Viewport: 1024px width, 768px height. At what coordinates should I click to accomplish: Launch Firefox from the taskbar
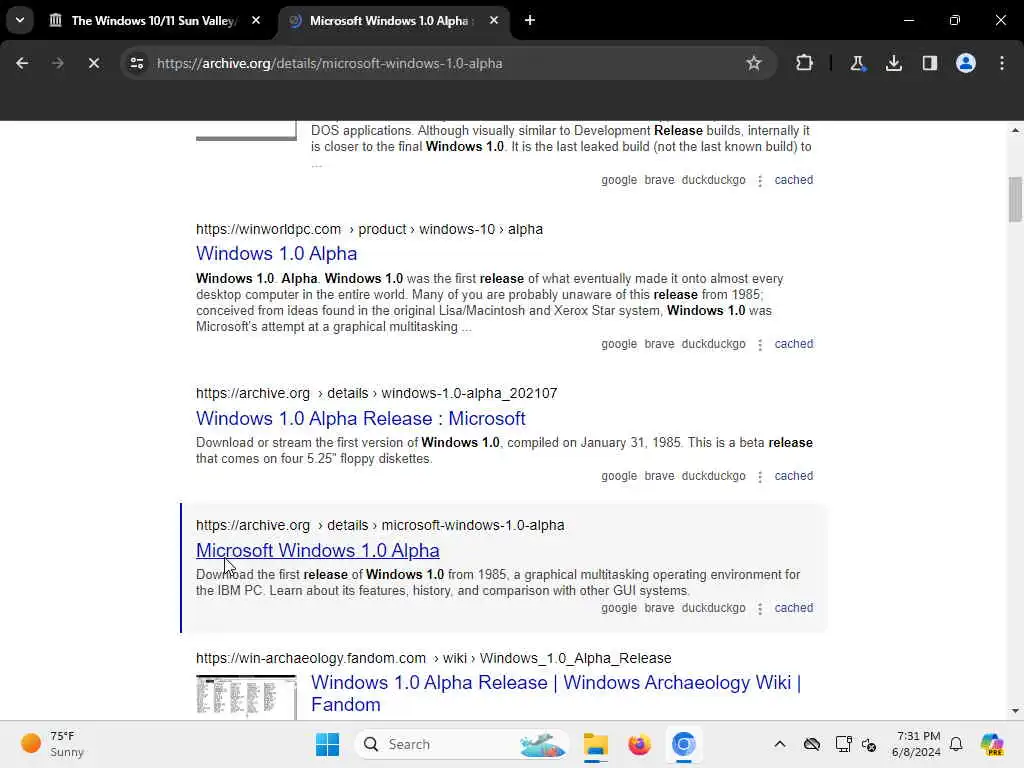639,744
